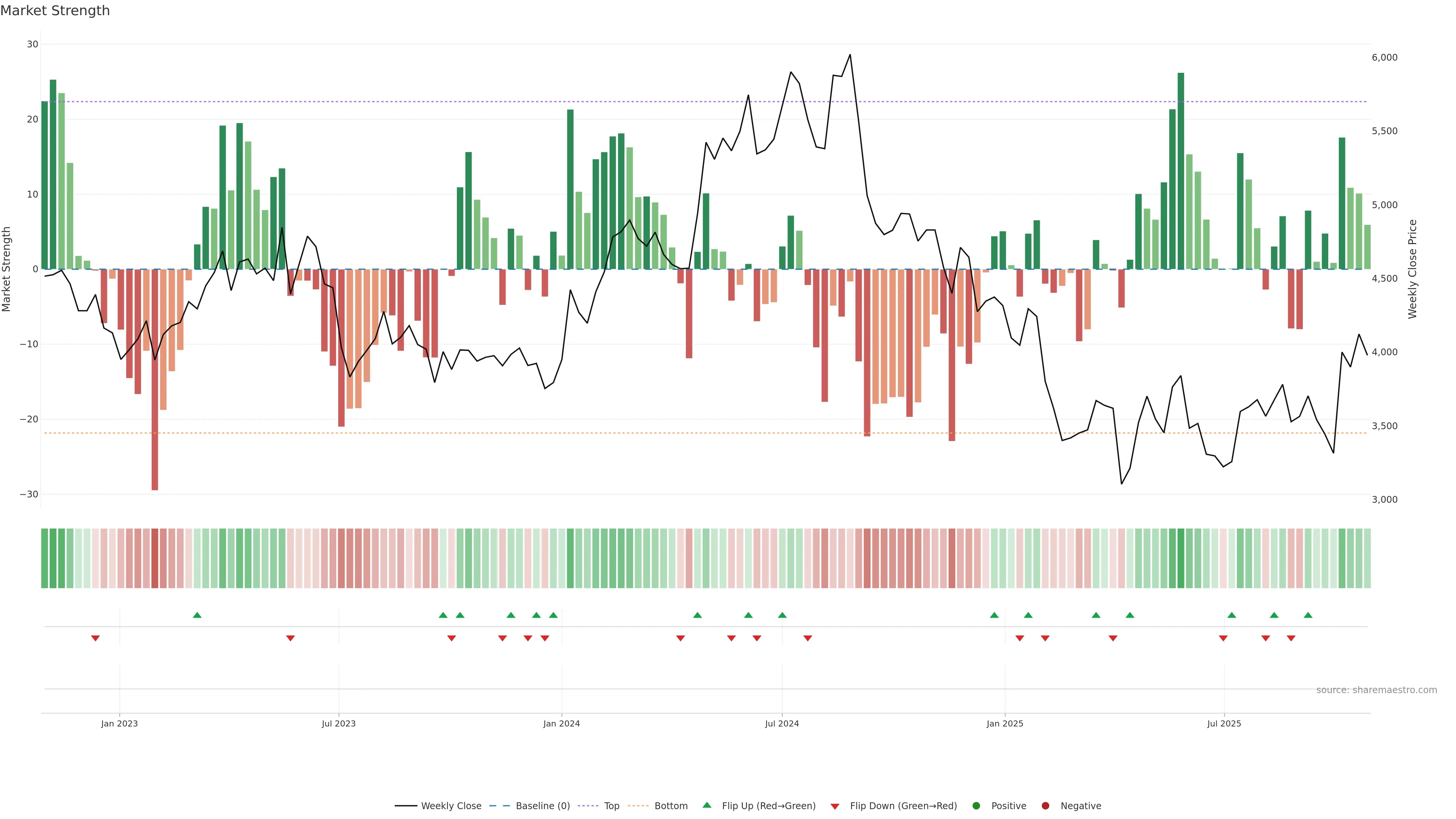Click Flip Up green triangle legend icon
Image resolution: width=1456 pixels, height=819 pixels.
706,805
